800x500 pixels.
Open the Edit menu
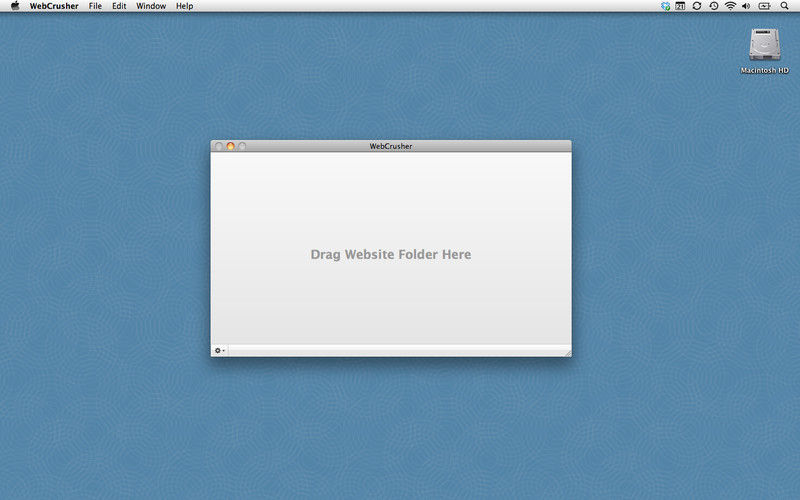(119, 6)
